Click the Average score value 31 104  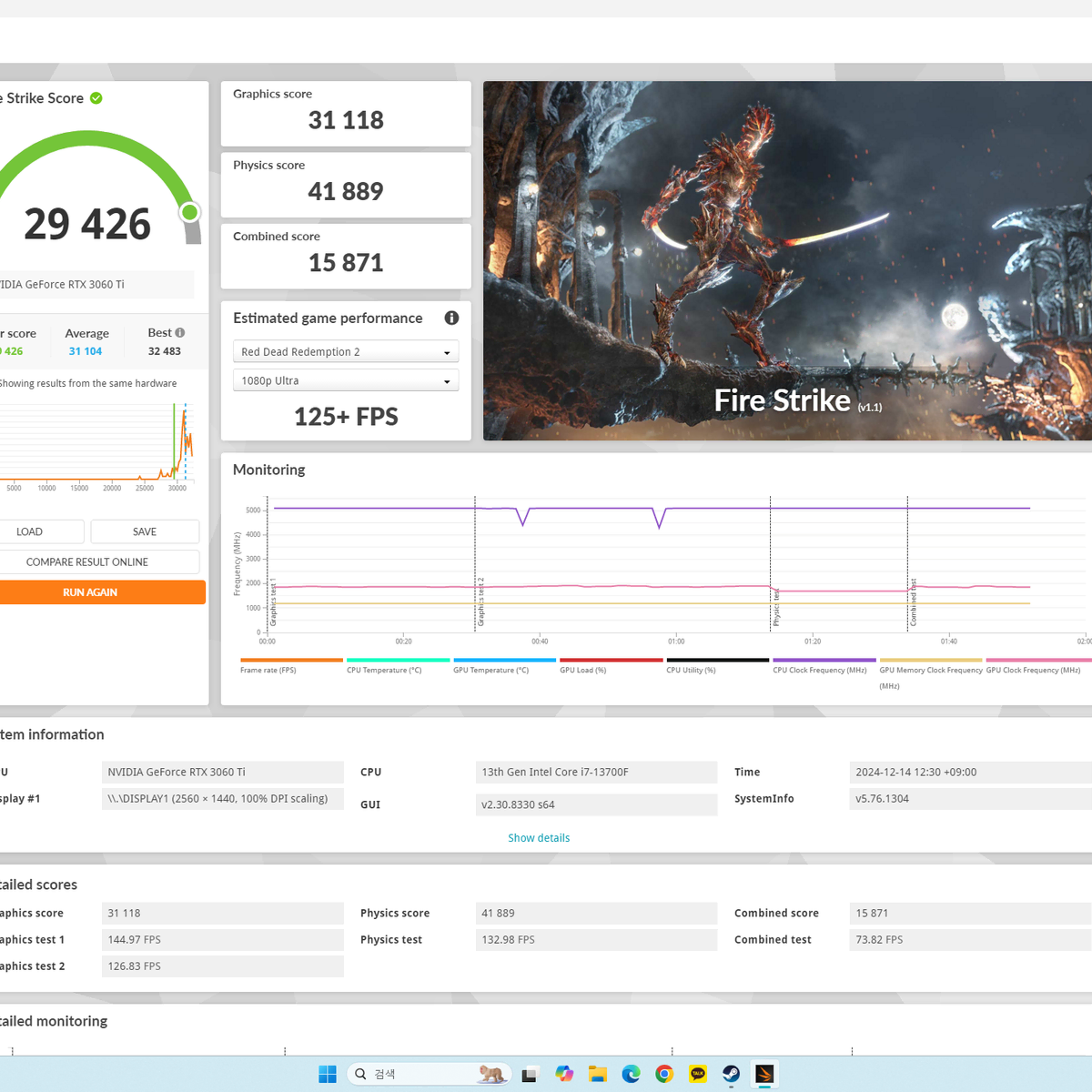click(x=86, y=351)
